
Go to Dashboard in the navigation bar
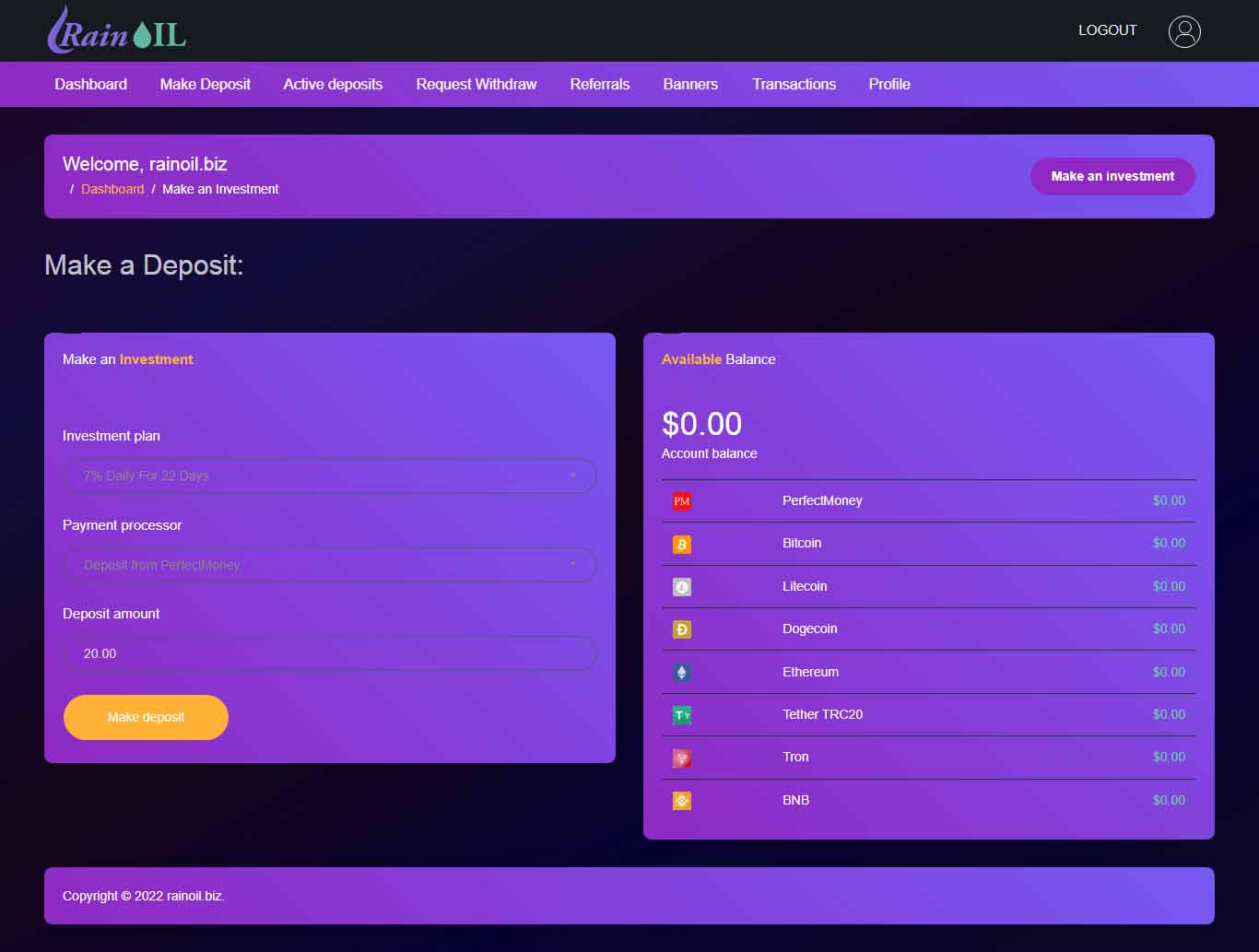[91, 84]
